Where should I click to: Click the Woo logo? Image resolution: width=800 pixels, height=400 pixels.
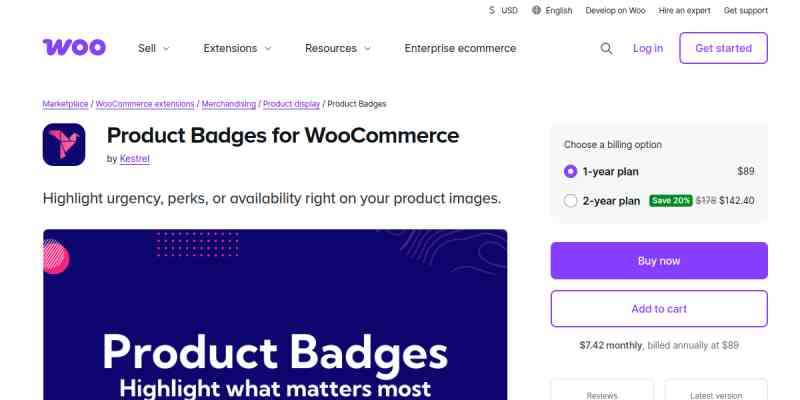[x=68, y=48]
